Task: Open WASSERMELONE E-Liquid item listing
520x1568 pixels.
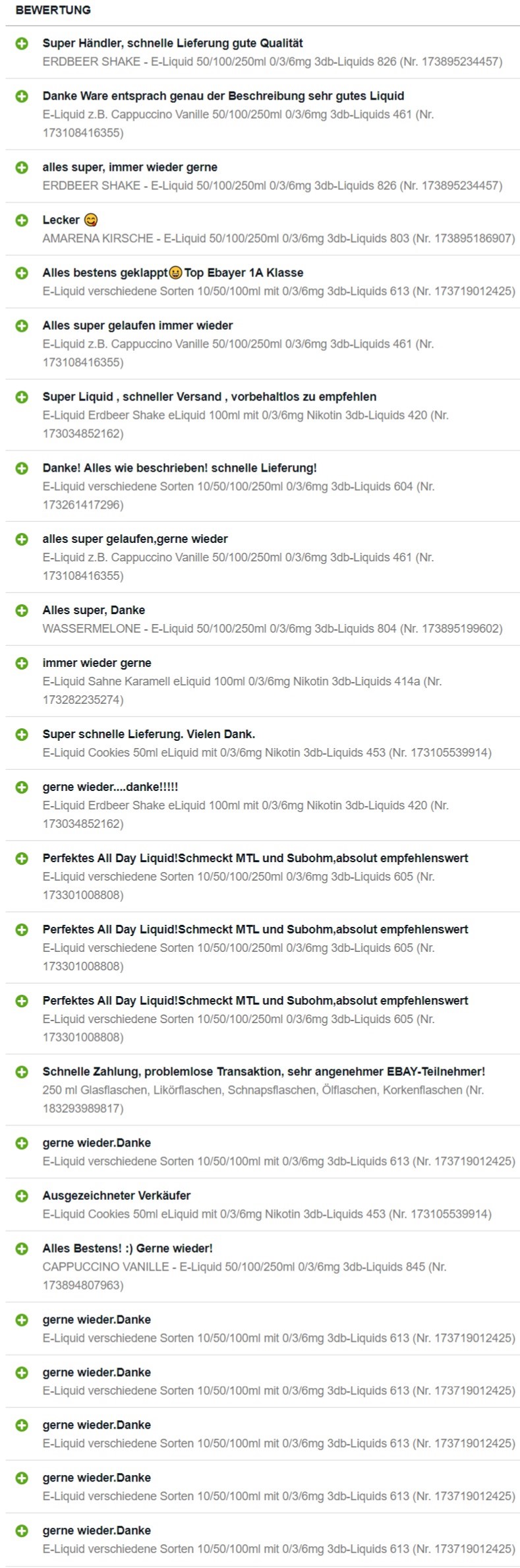Action: (x=272, y=629)
